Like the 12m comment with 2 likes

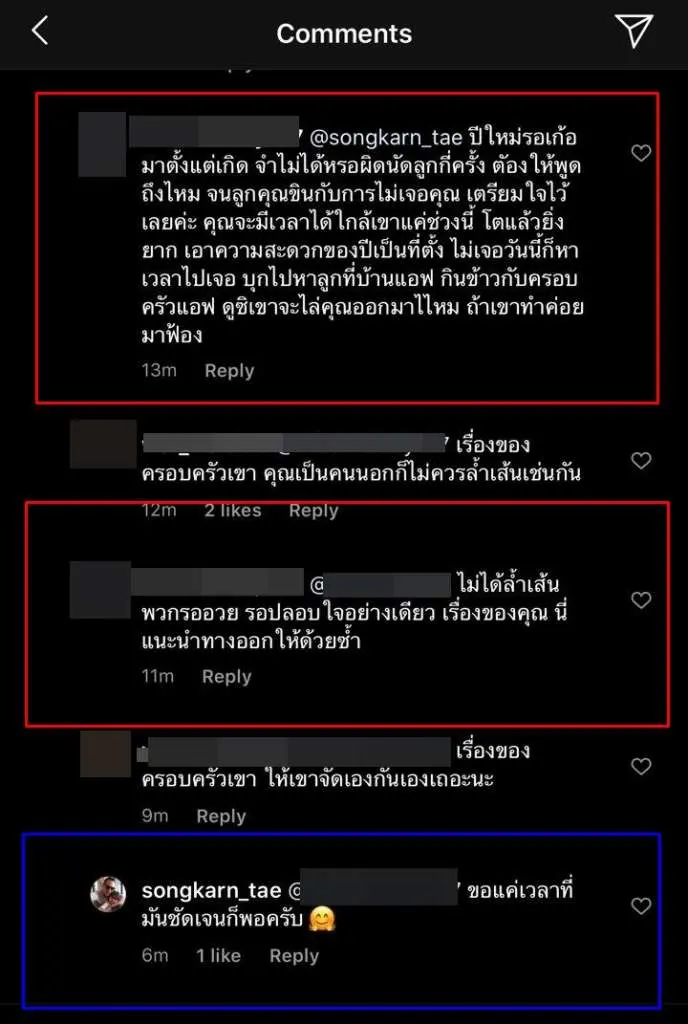tap(641, 460)
